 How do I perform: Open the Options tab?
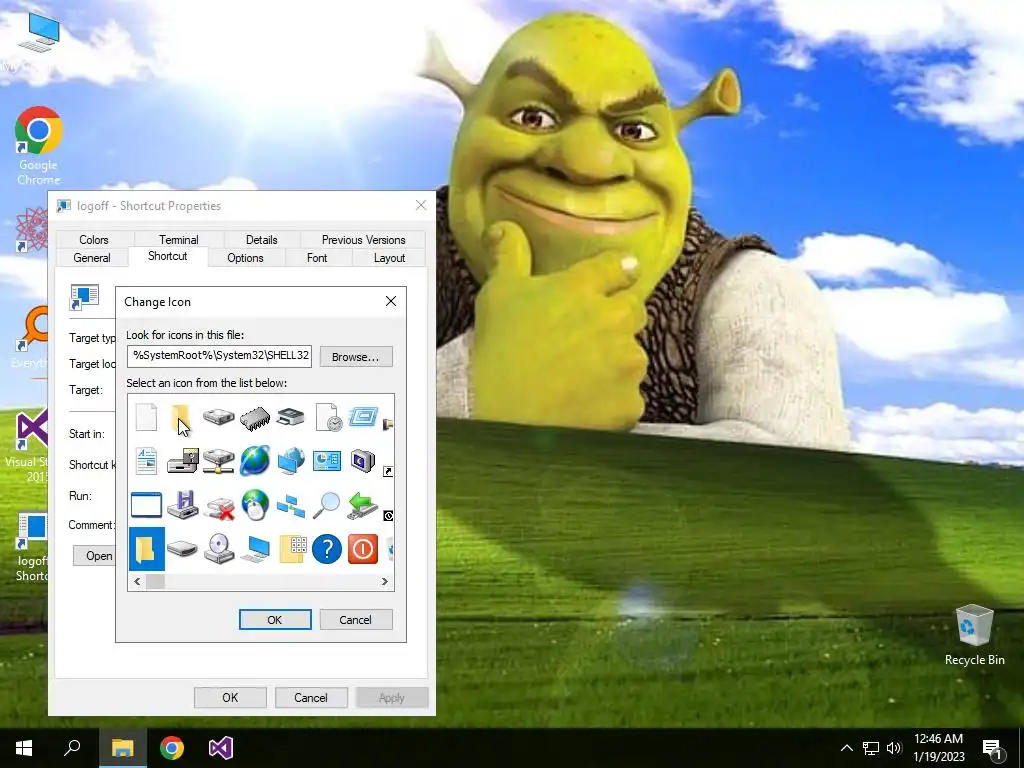(246, 257)
